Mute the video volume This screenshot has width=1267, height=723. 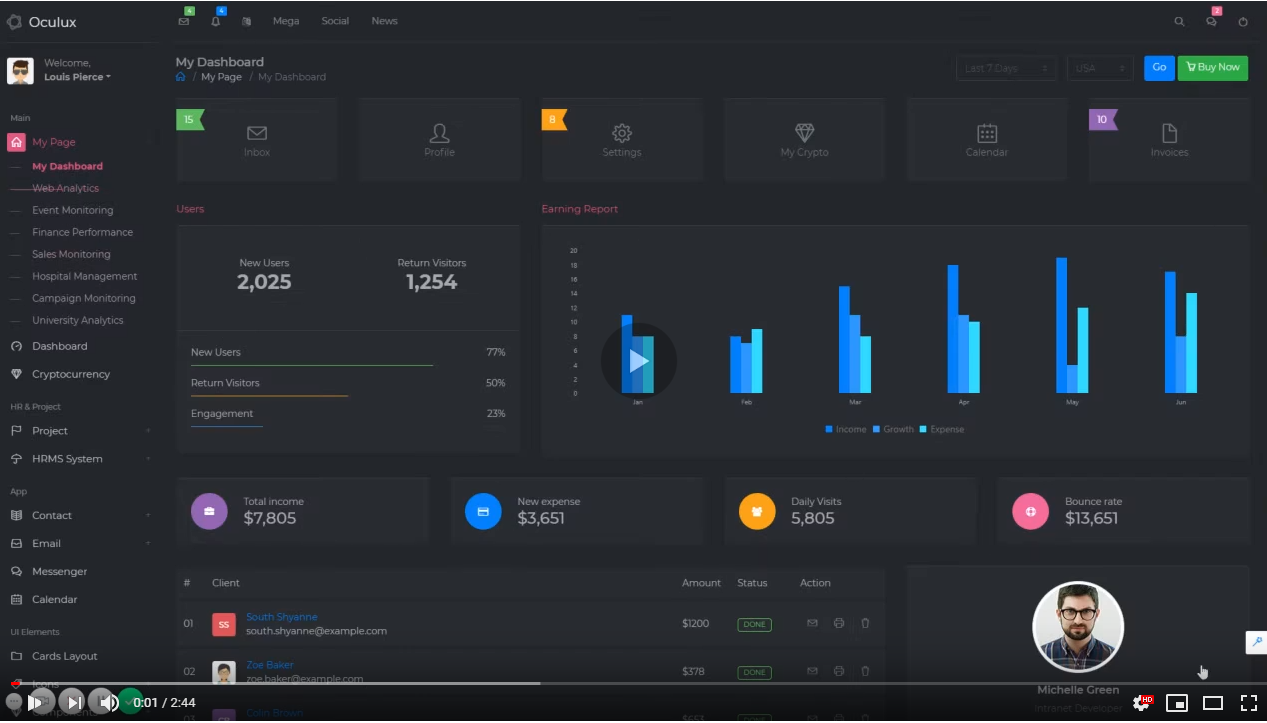(108, 703)
